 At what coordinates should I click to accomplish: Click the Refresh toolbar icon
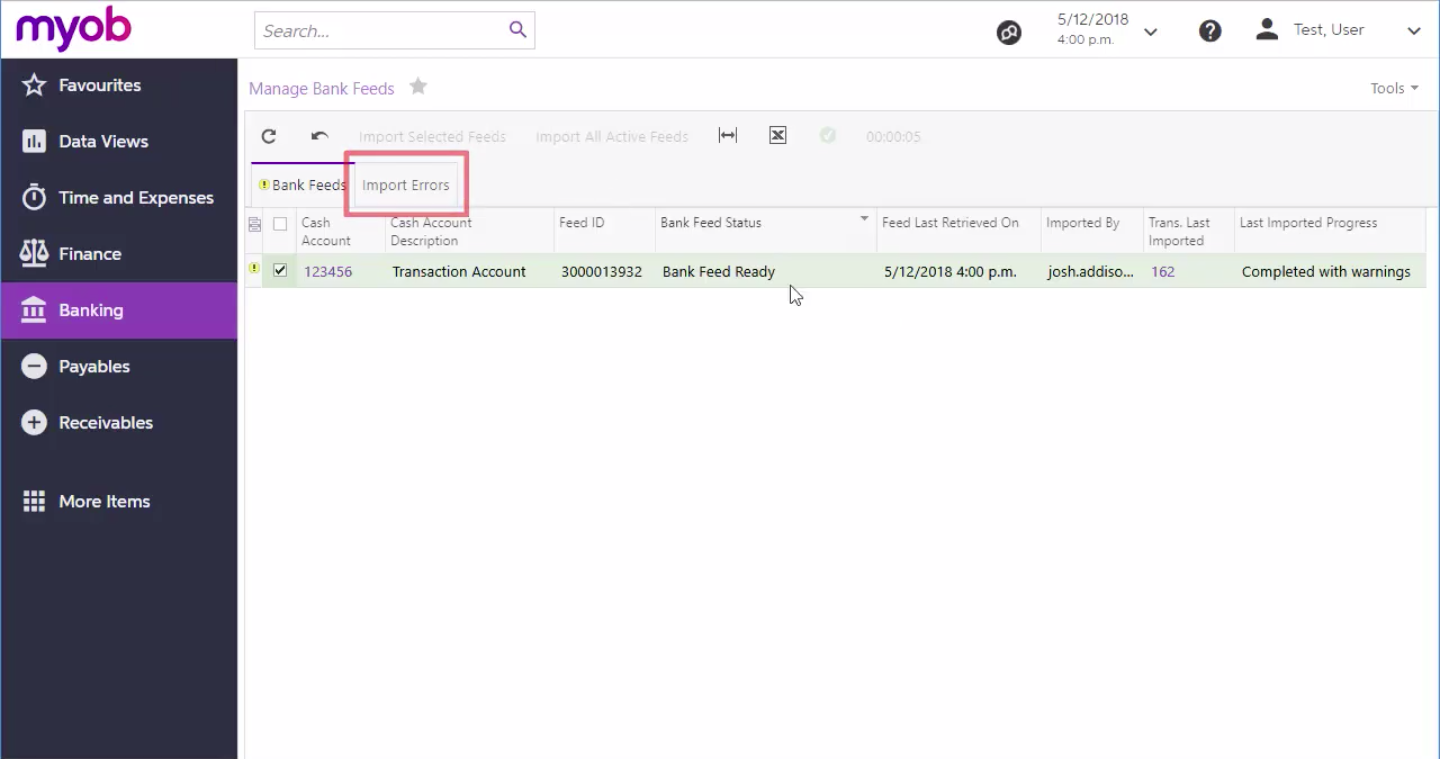point(269,136)
